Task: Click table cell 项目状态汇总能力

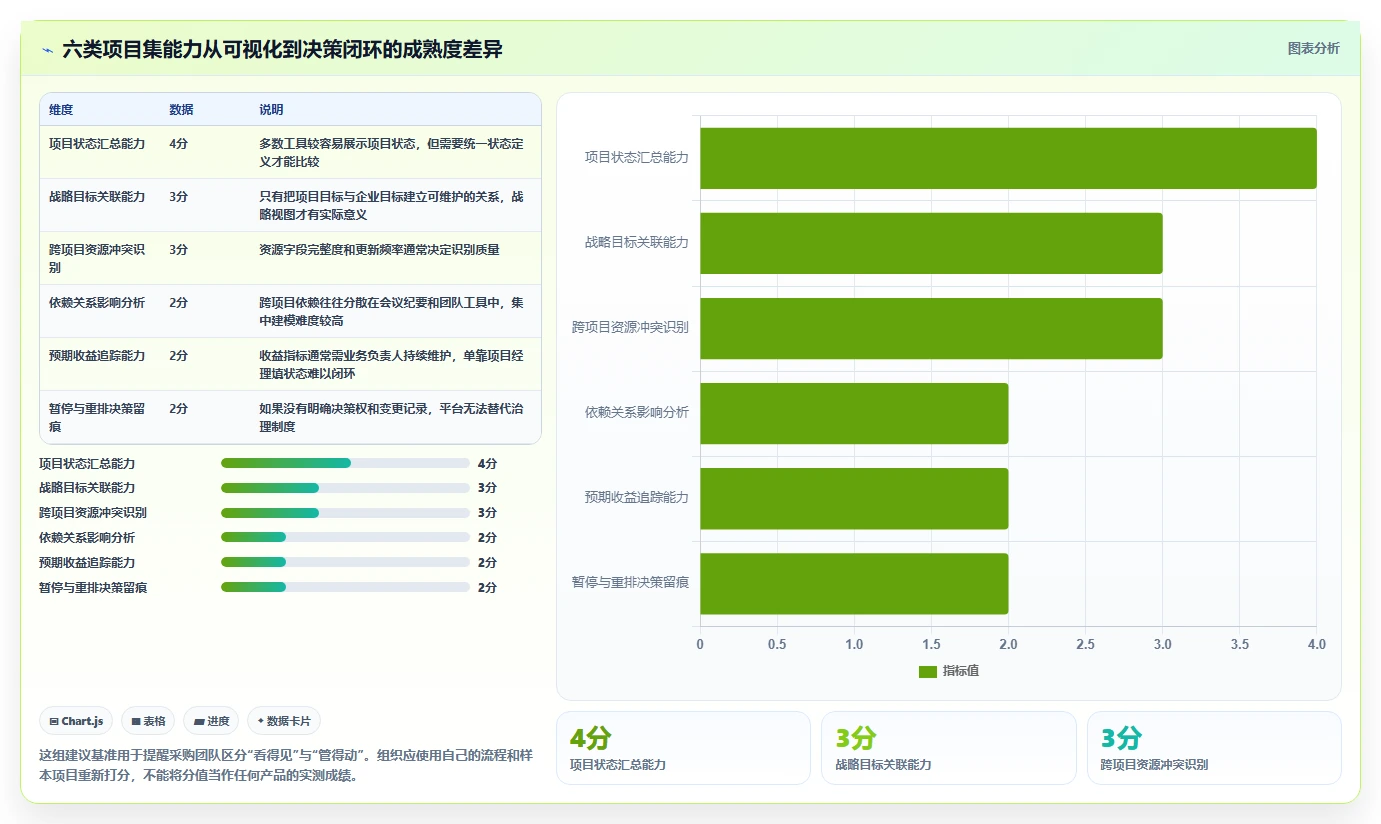Action: [97, 144]
